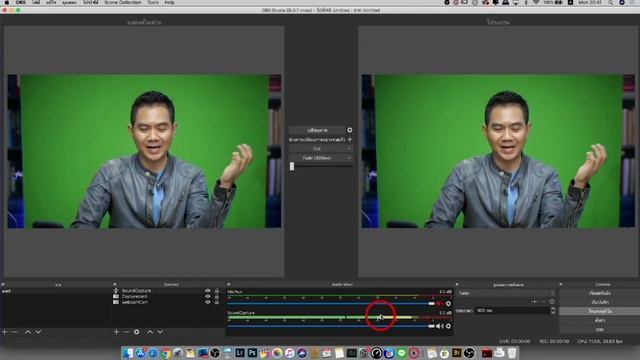Open the OBS application menu

click(x=20, y=2)
